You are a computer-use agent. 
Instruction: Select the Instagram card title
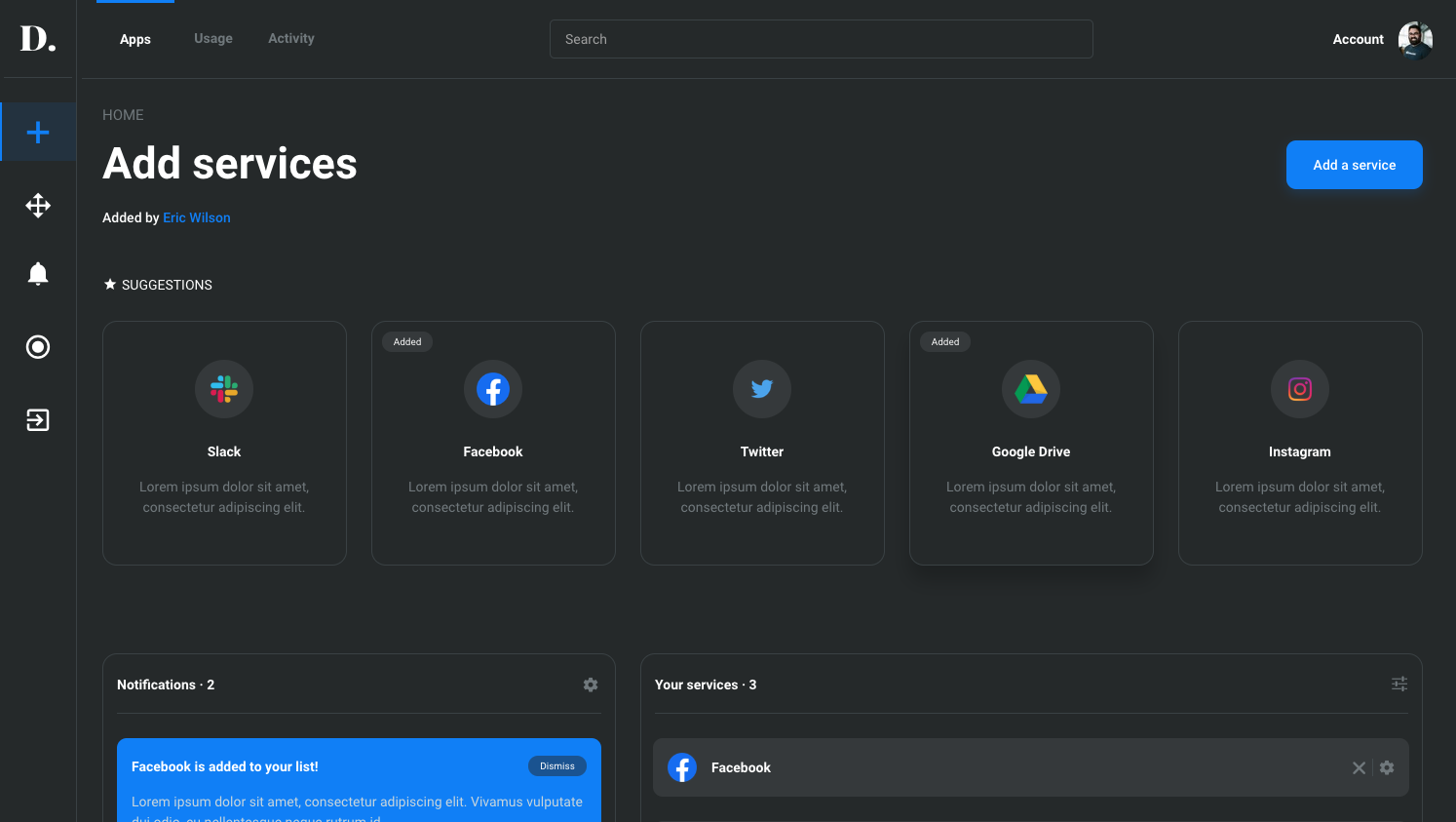[1300, 452]
